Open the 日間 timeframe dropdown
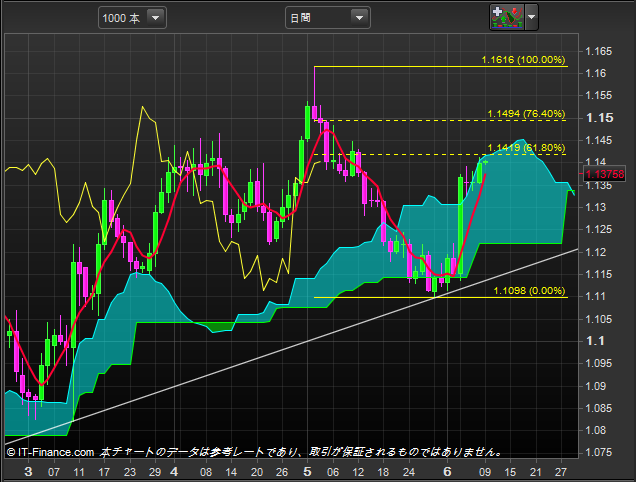This screenshot has height=482, width=636. (x=328, y=18)
